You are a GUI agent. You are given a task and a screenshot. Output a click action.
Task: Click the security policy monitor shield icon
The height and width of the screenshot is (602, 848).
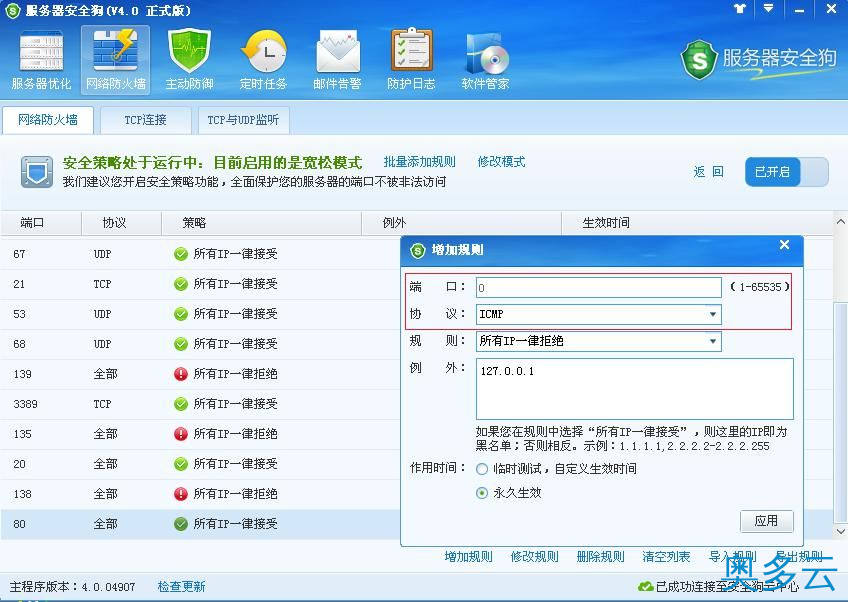37,171
